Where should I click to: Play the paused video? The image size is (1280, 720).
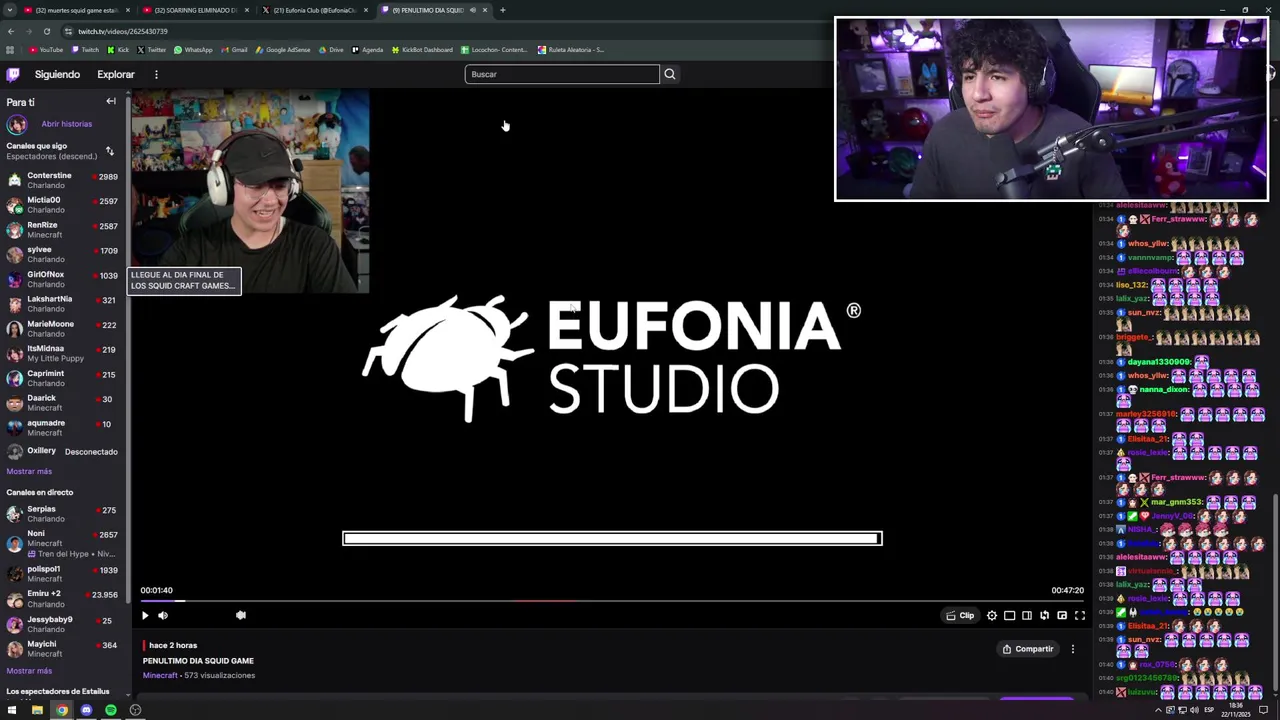(x=145, y=615)
